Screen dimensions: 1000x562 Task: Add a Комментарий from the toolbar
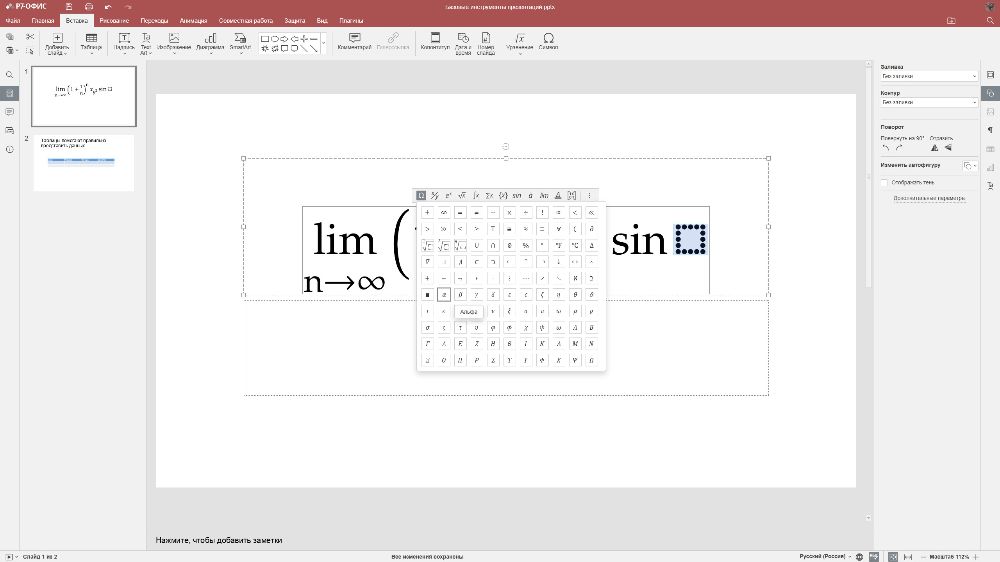354,41
